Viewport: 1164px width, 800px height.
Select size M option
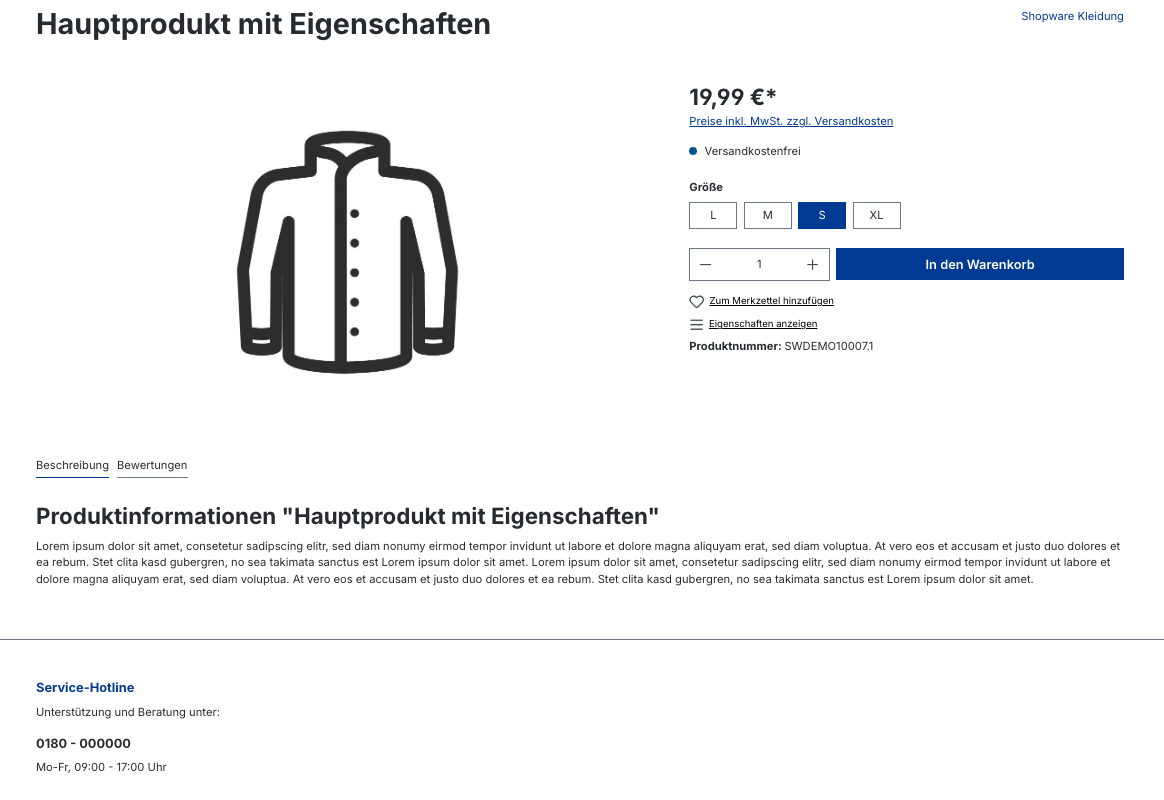768,215
